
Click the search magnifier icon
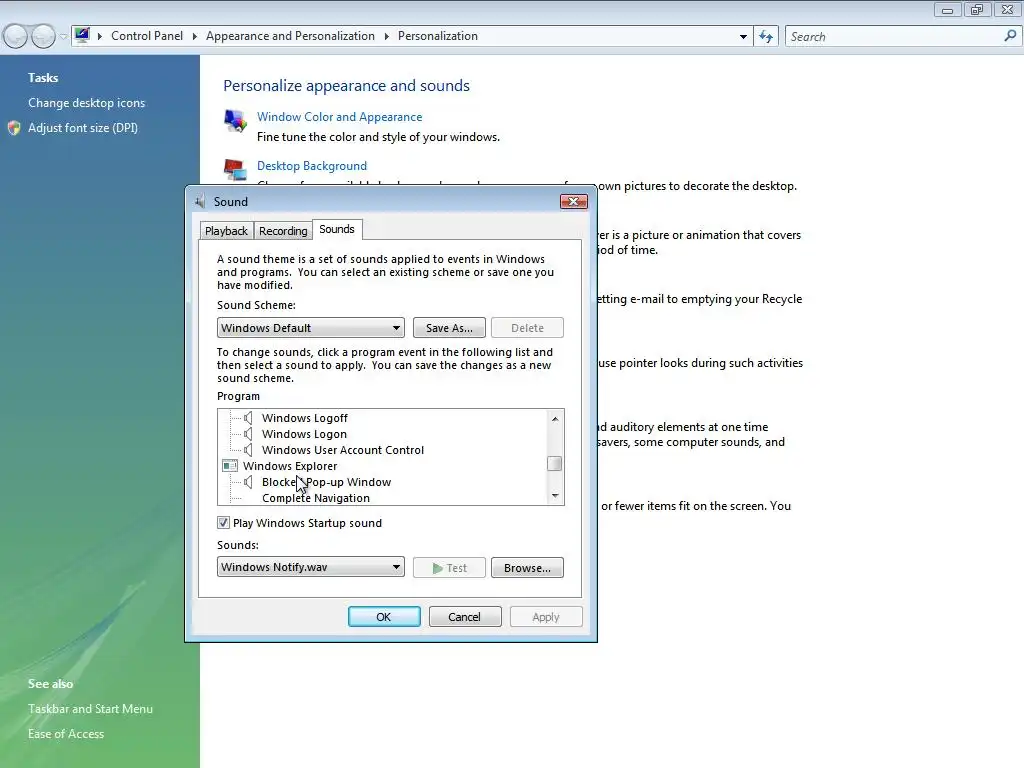1010,36
